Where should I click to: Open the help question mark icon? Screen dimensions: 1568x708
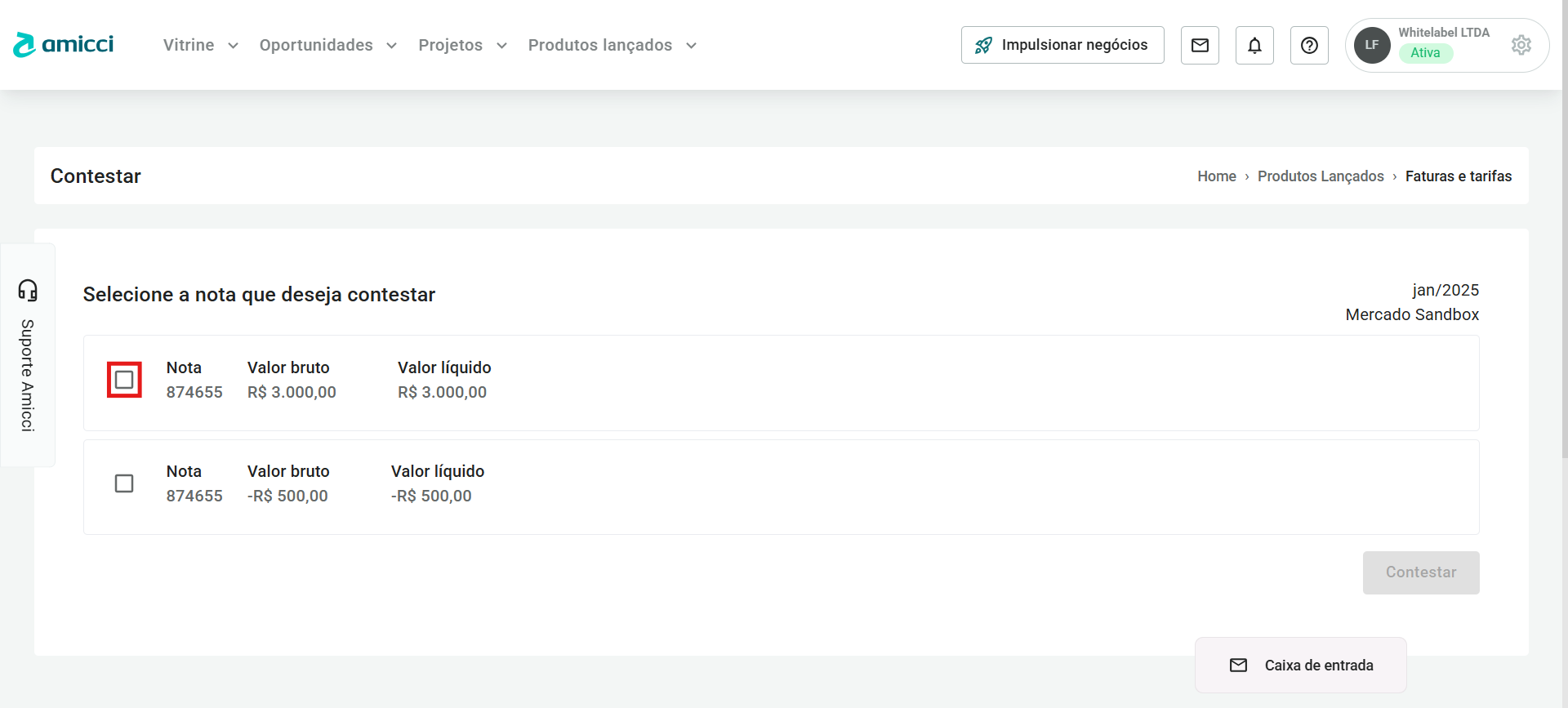1309,45
